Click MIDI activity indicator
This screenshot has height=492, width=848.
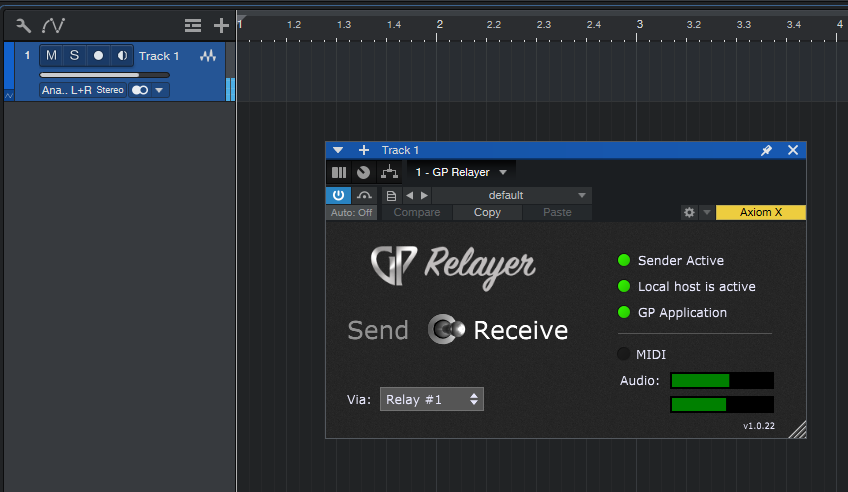[x=624, y=354]
